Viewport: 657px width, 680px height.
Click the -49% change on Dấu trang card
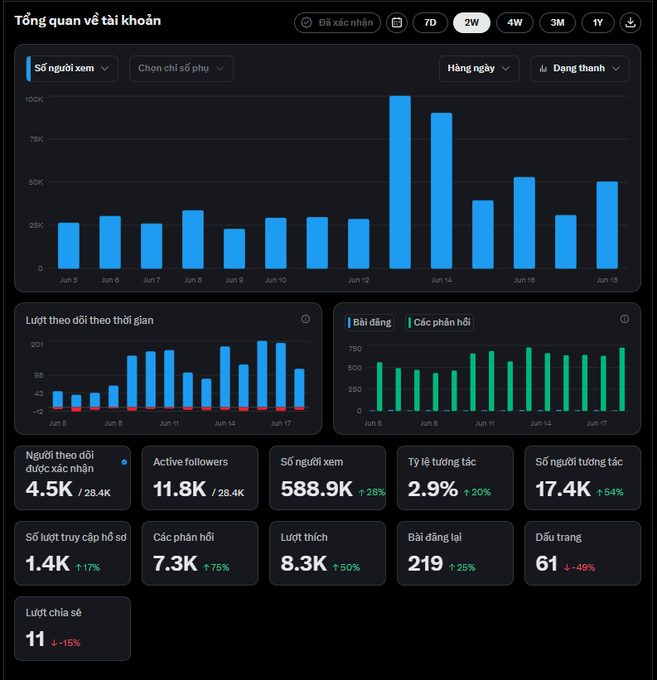click(x=579, y=568)
